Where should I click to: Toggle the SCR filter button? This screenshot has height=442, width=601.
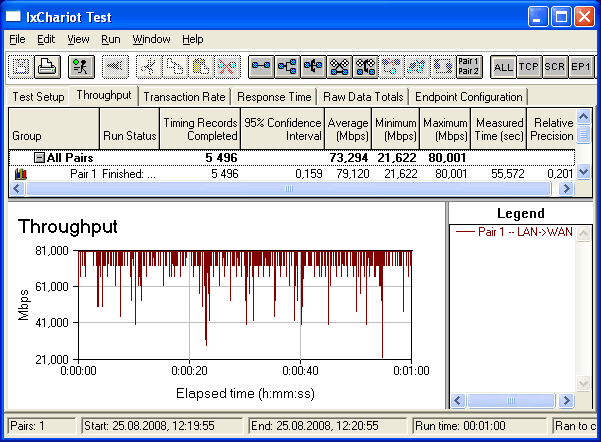[x=555, y=67]
